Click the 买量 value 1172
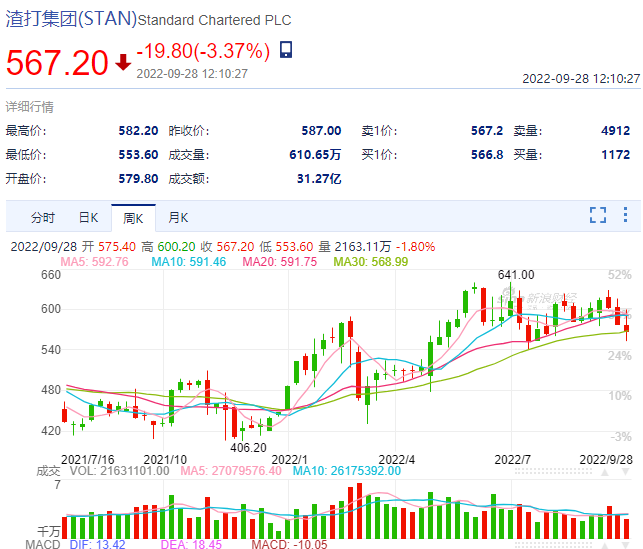The image size is (643, 549). [616, 155]
